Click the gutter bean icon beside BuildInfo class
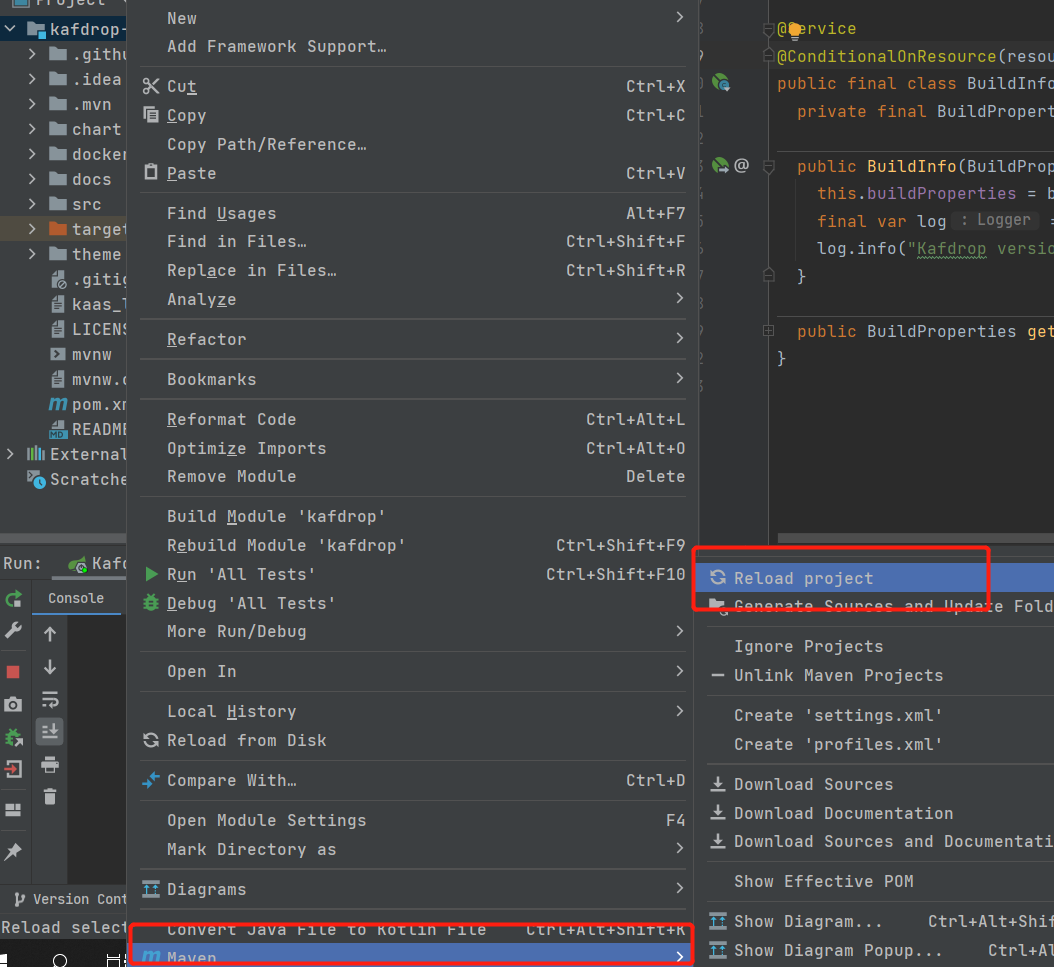The width and height of the screenshot is (1054, 967). [721, 83]
